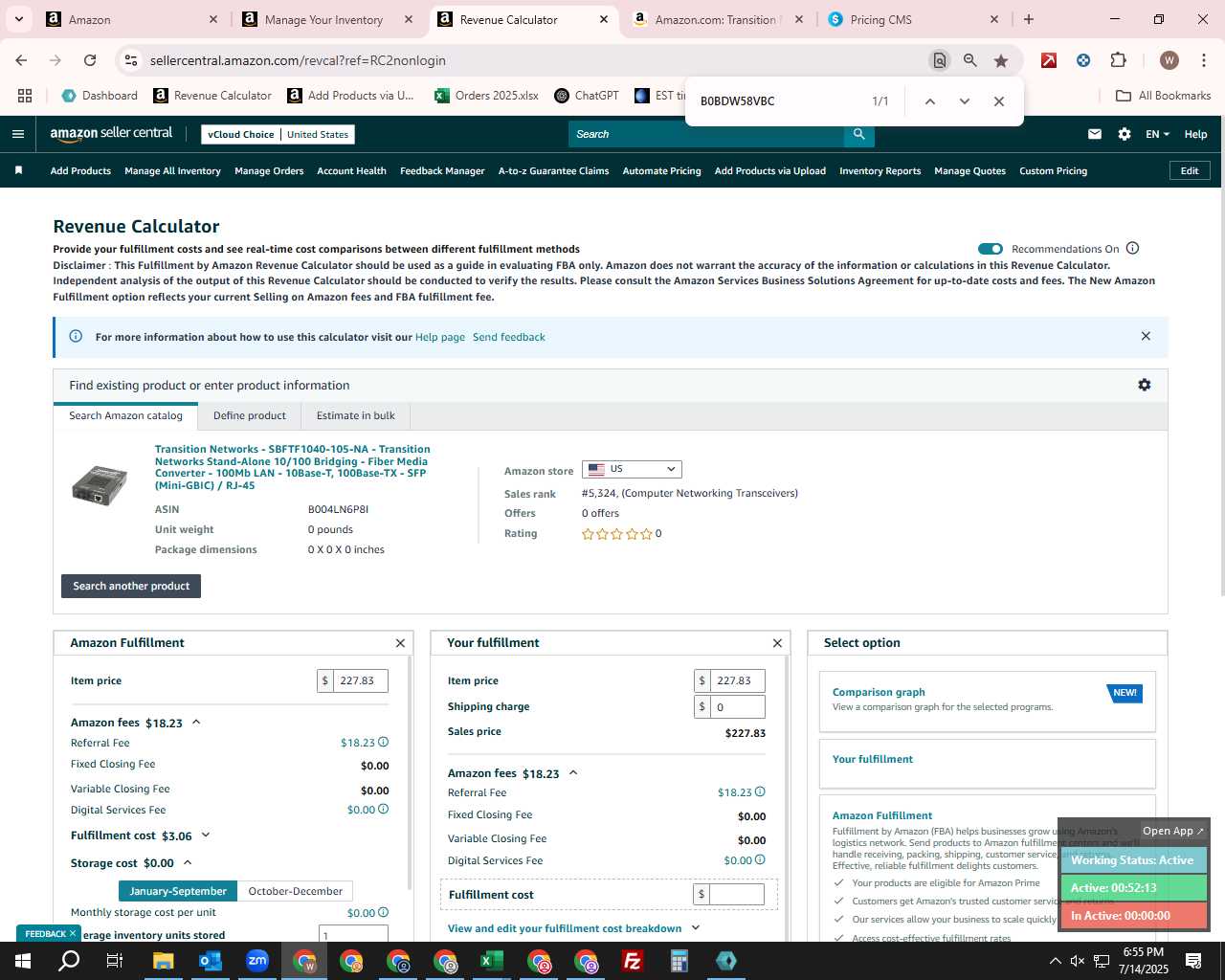The width and height of the screenshot is (1225, 980).
Task: Click Your fulfillment Fulfillment cost input
Action: click(737, 894)
